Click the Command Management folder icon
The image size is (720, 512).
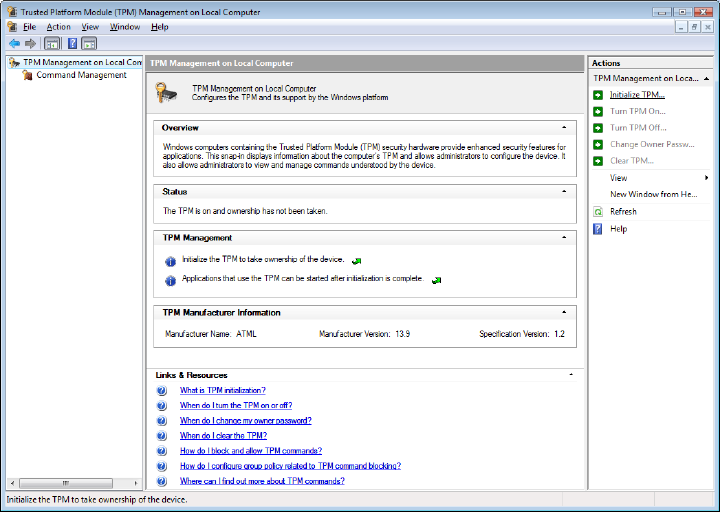pyautogui.click(x=28, y=75)
